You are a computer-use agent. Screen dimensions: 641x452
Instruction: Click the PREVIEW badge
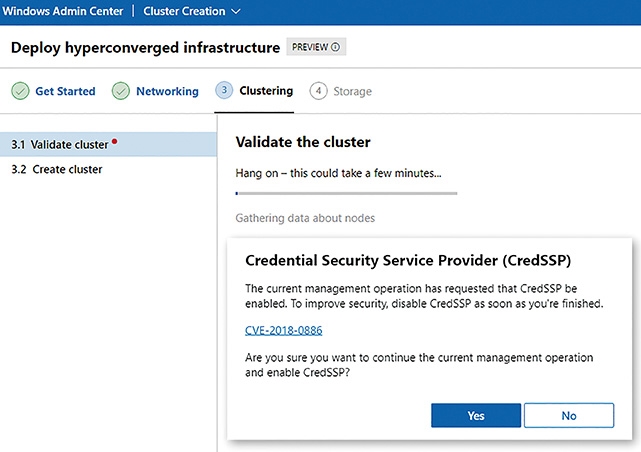pos(316,47)
